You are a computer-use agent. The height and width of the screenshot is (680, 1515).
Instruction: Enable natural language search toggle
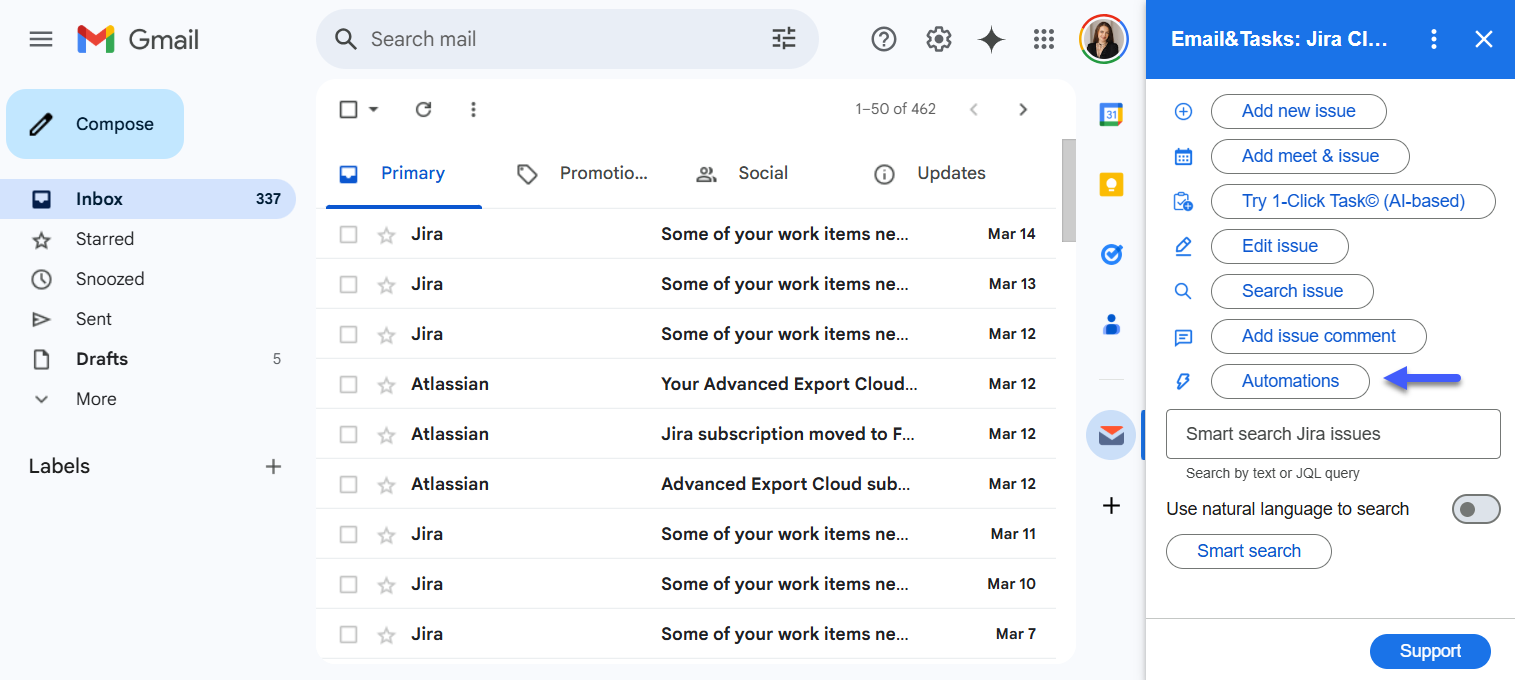(1475, 509)
